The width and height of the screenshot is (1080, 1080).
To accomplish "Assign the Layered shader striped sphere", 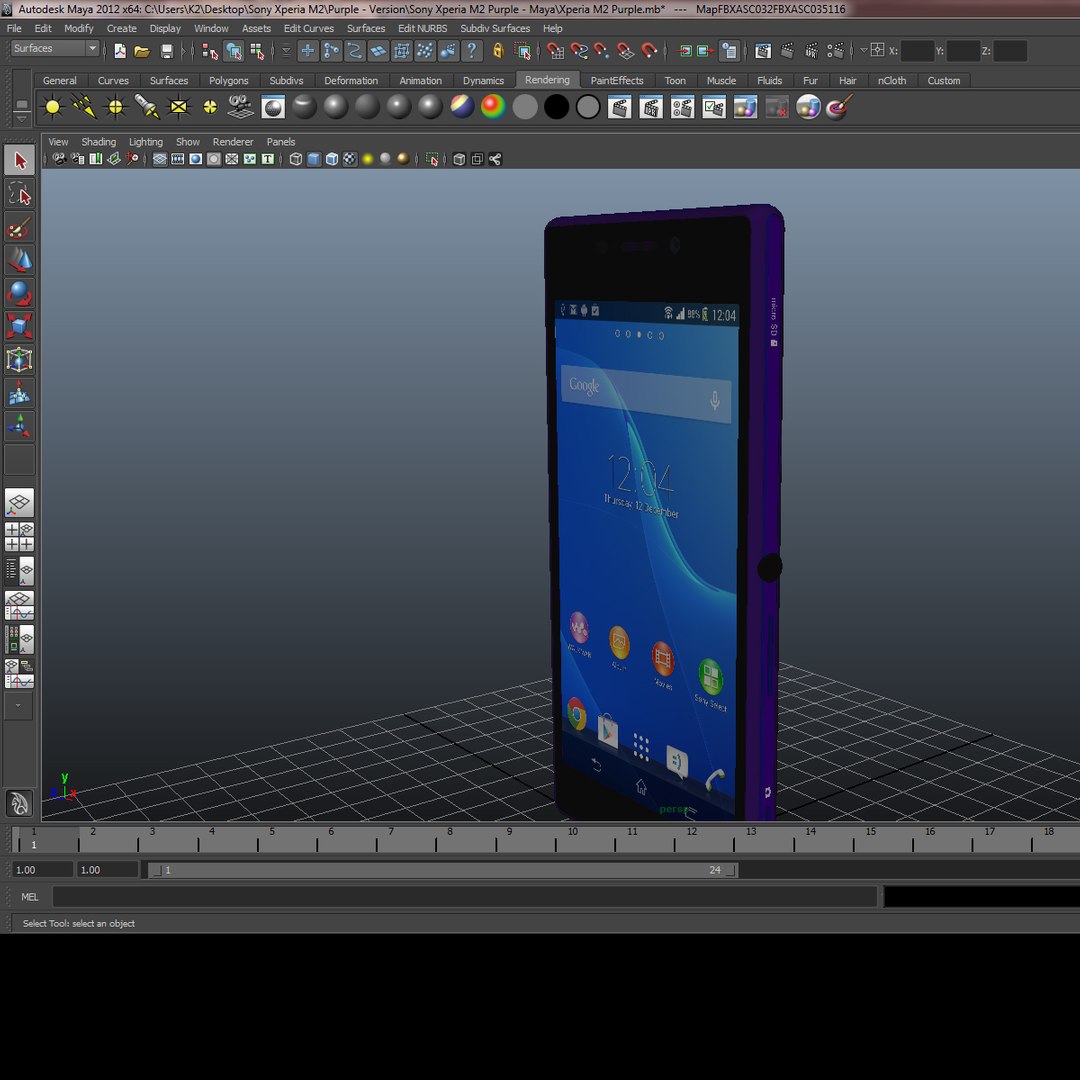I will coord(462,107).
